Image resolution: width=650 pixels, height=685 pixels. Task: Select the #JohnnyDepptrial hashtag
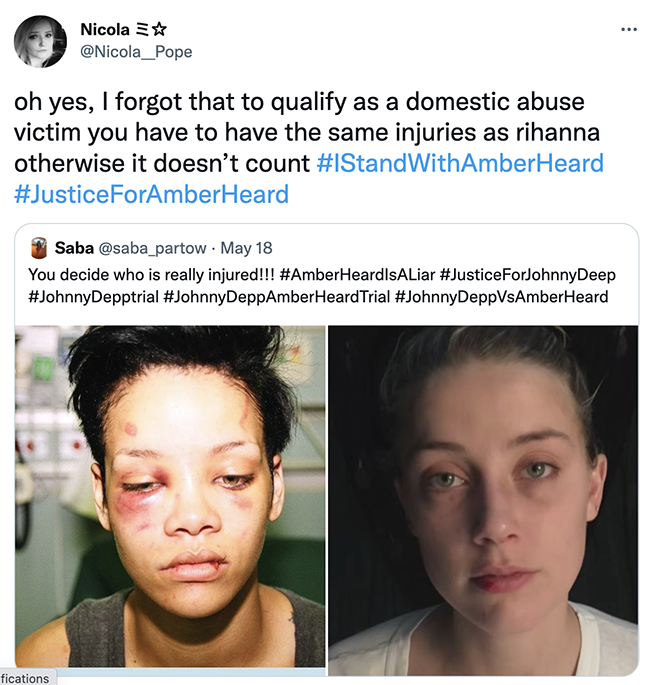click(93, 297)
